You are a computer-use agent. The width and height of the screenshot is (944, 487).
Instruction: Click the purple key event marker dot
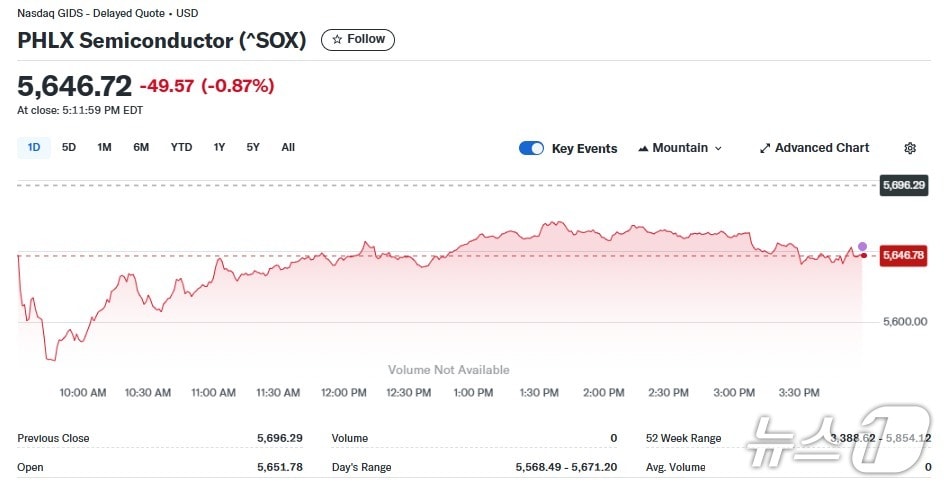(x=862, y=246)
